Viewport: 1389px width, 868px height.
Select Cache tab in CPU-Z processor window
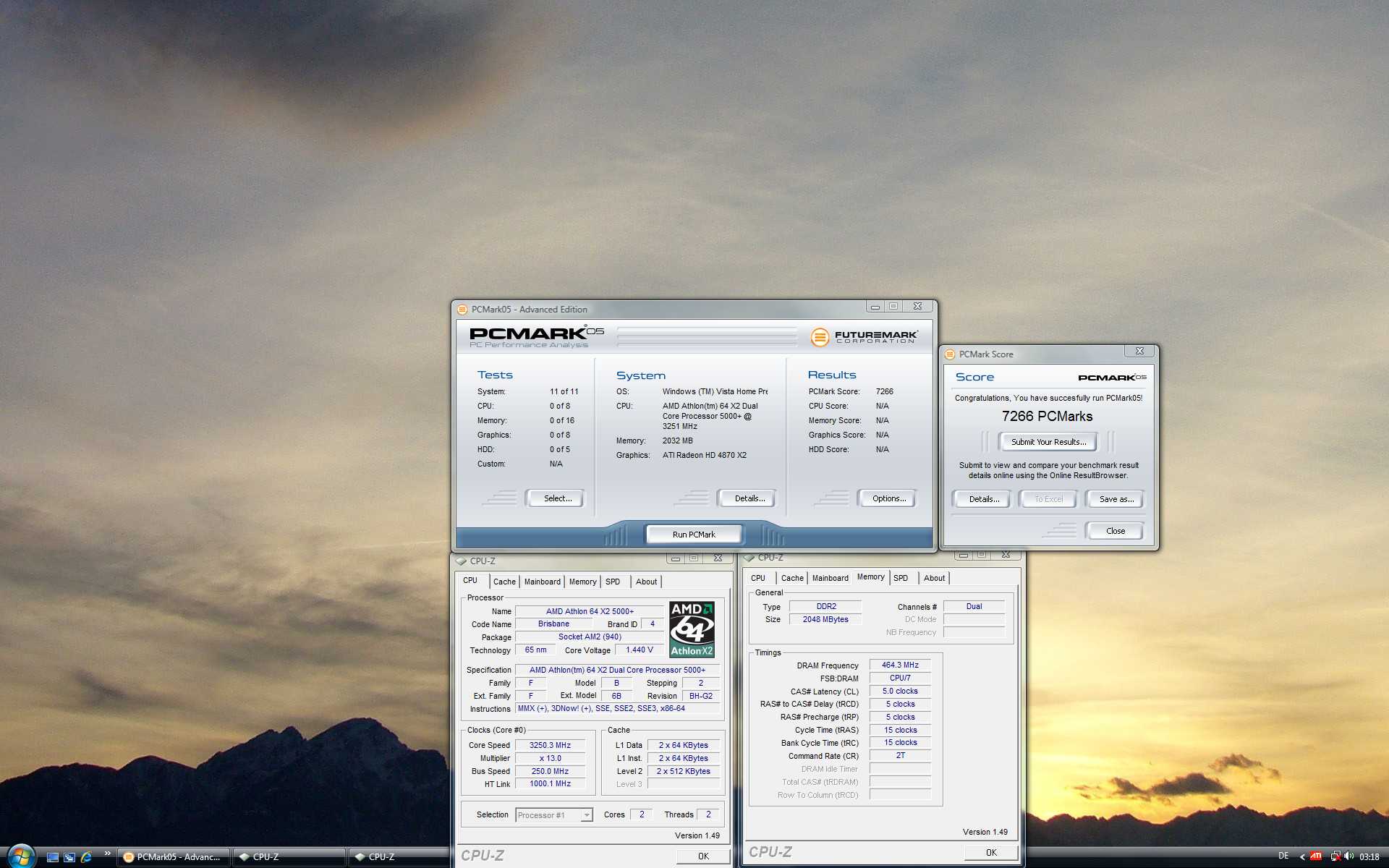(504, 582)
